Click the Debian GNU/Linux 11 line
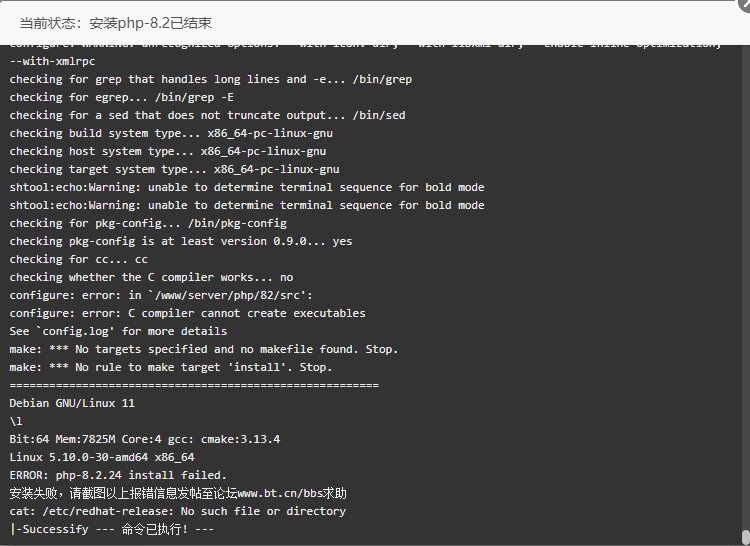The image size is (750, 546). [x=72, y=403]
